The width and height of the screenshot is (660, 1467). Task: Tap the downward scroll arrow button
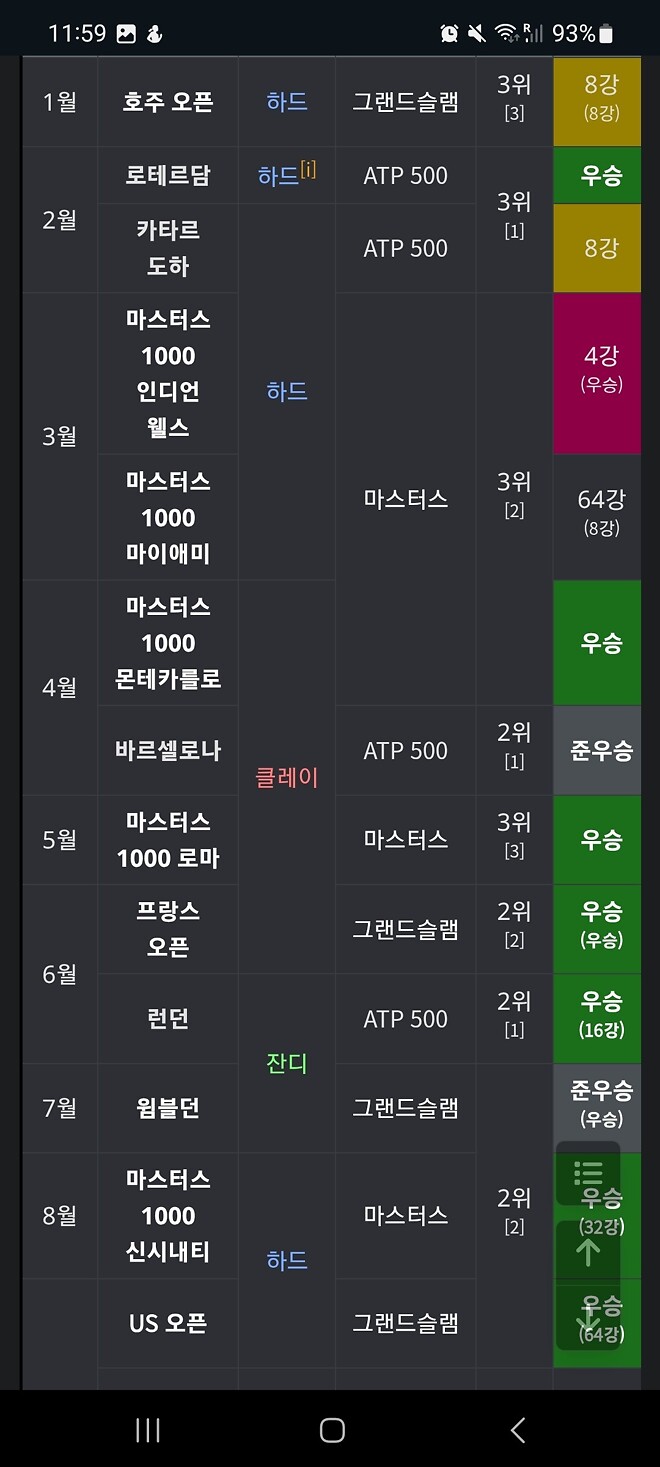coord(588,1320)
